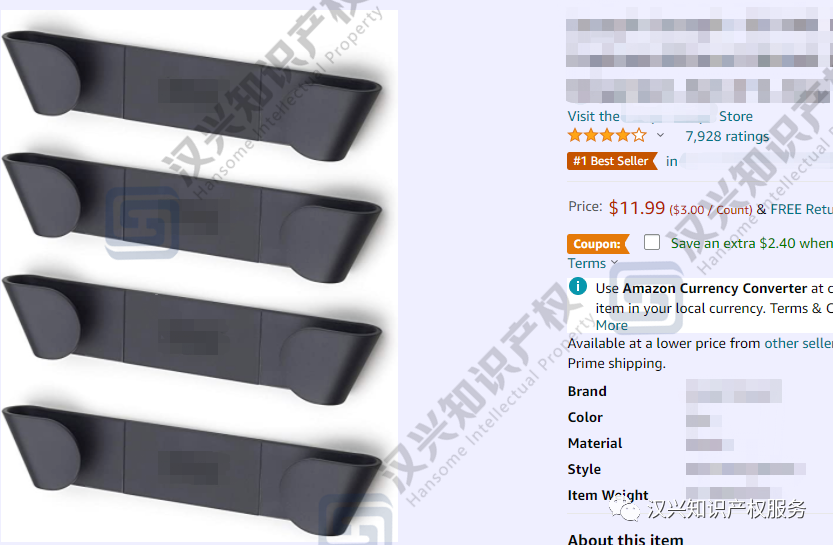Click the orange Coupon badge
Viewport: 833px width, 545px height.
click(598, 244)
